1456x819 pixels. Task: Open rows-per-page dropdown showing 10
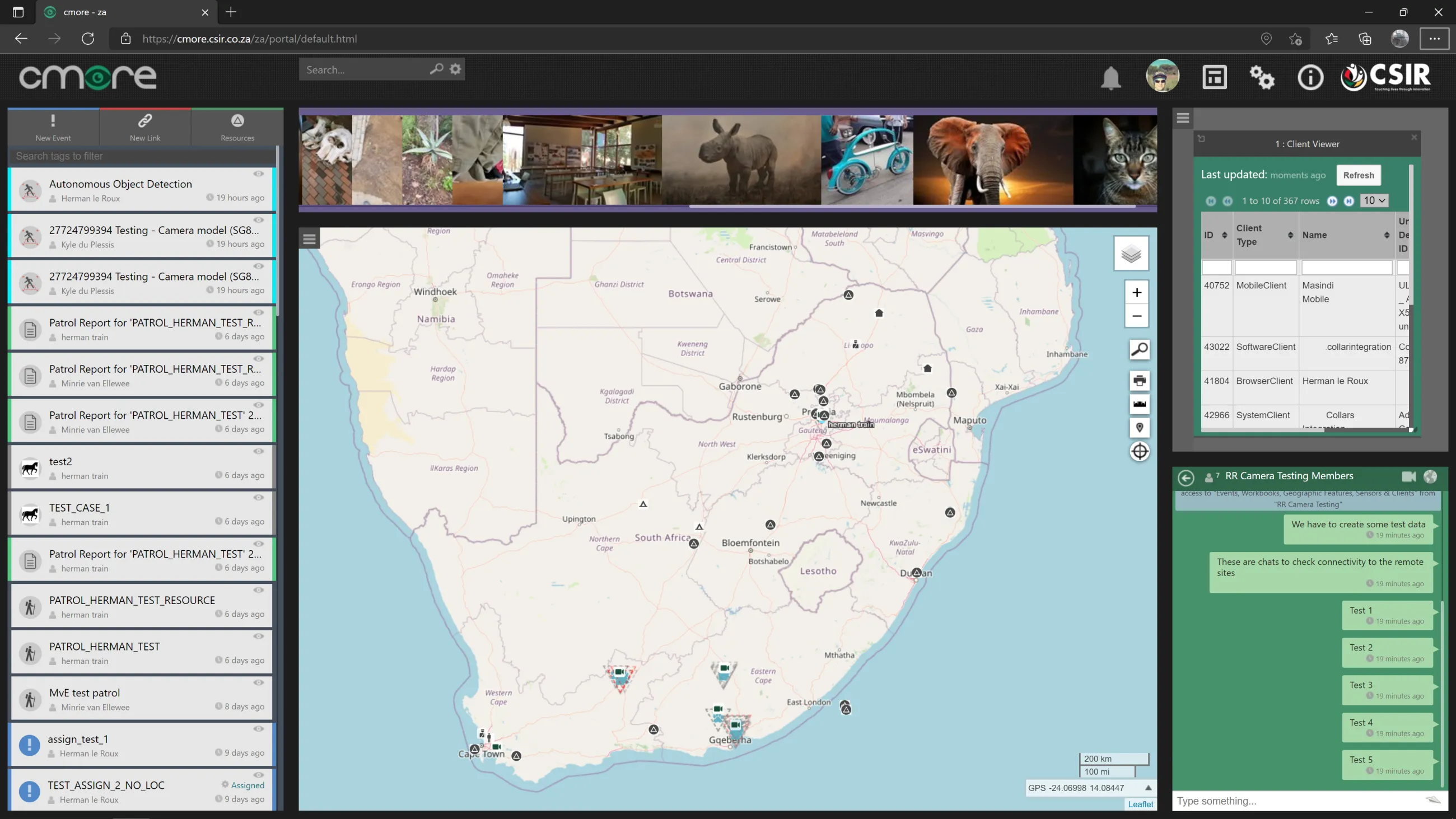(x=1374, y=200)
